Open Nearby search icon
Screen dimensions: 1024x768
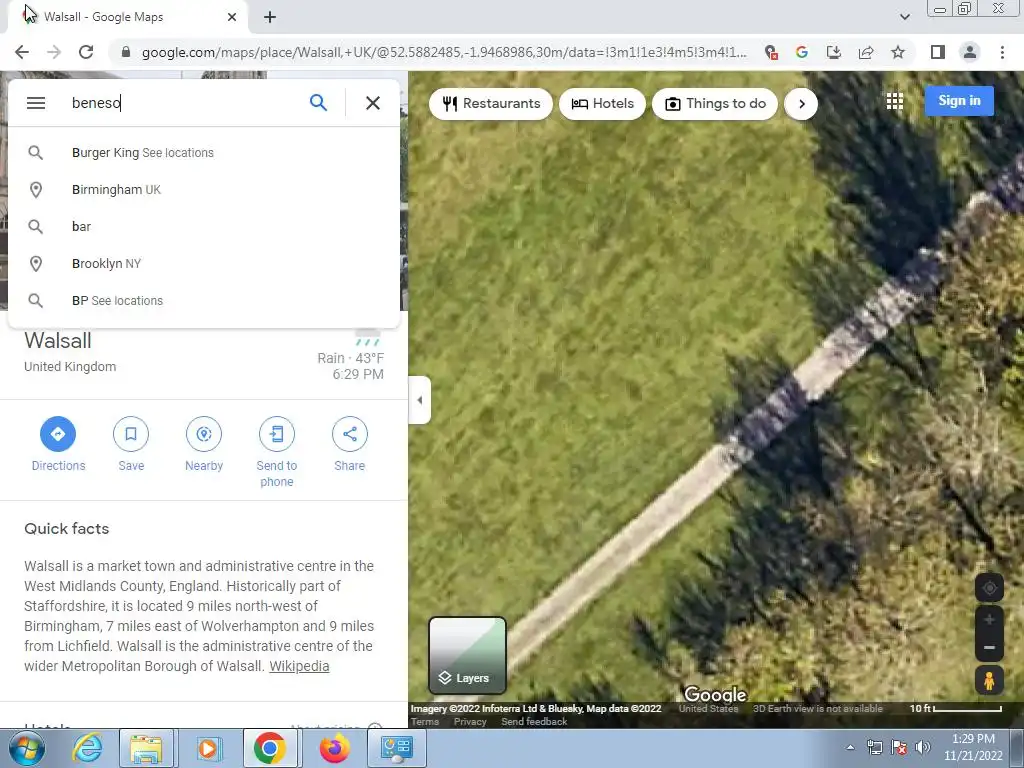click(x=204, y=434)
